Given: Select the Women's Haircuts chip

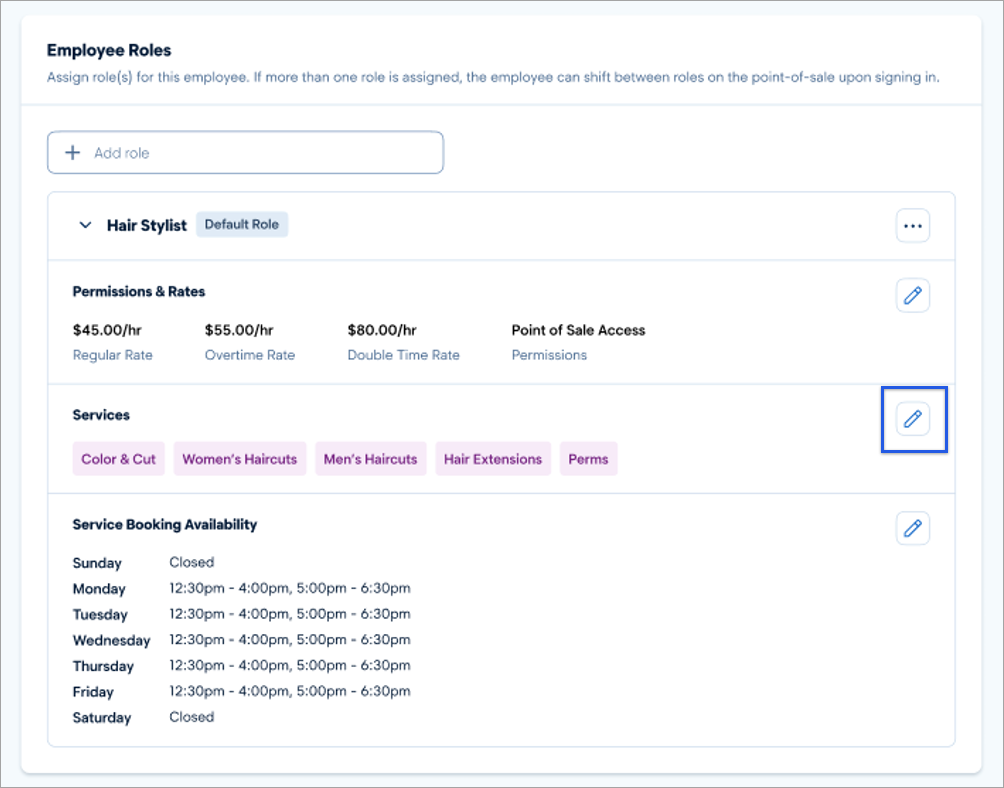Looking at the screenshot, I should pyautogui.click(x=239, y=458).
